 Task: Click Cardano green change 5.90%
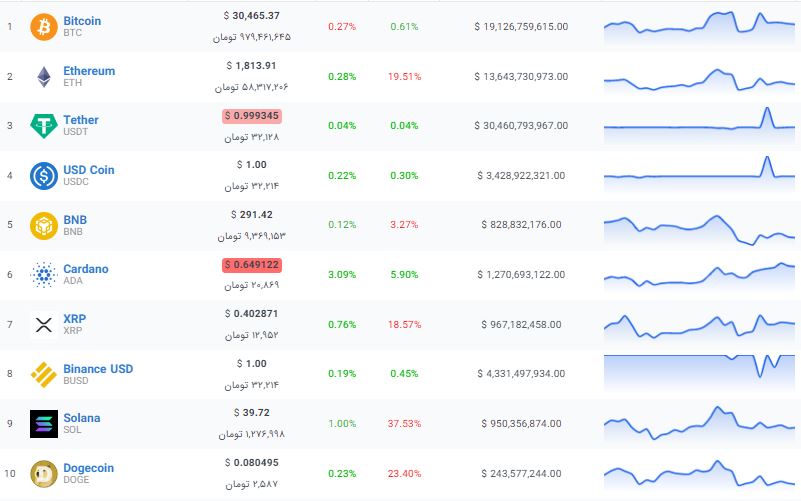(x=404, y=275)
